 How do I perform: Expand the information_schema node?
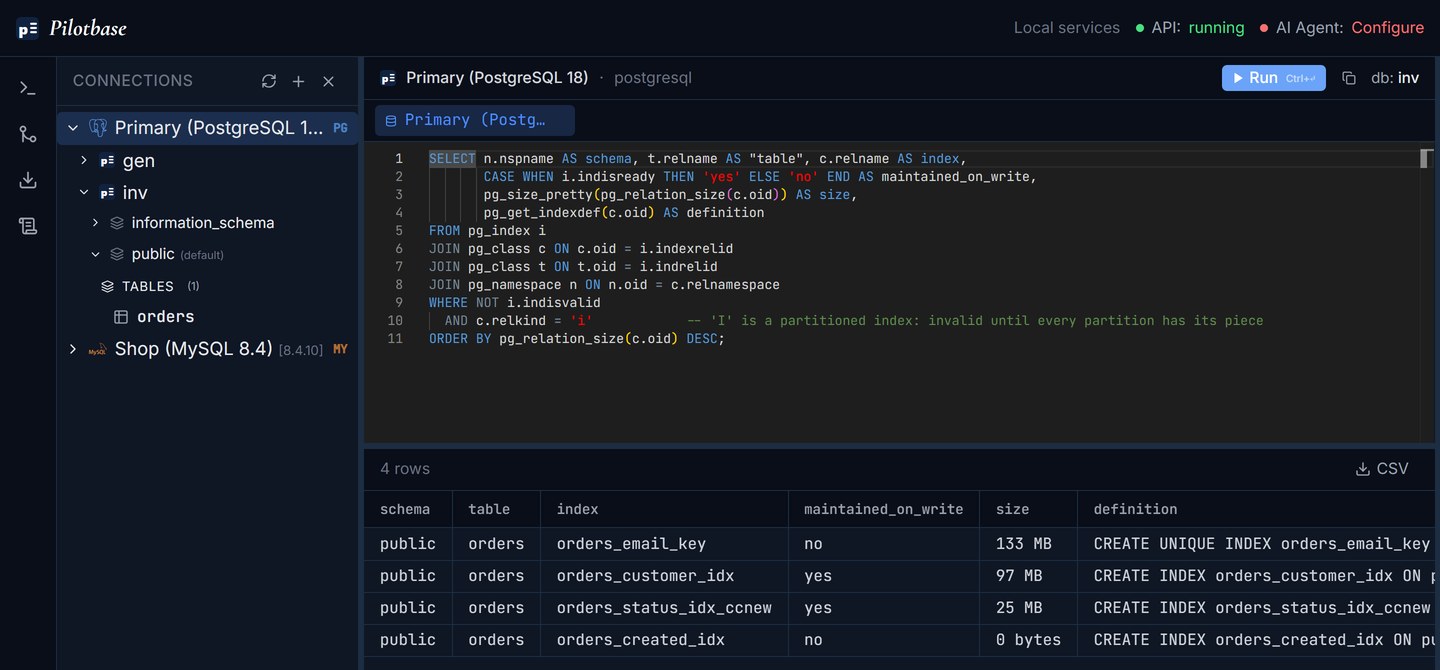pyautogui.click(x=95, y=223)
